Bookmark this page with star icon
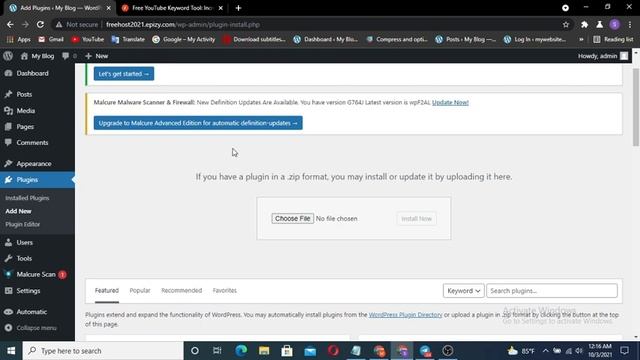 566,24
